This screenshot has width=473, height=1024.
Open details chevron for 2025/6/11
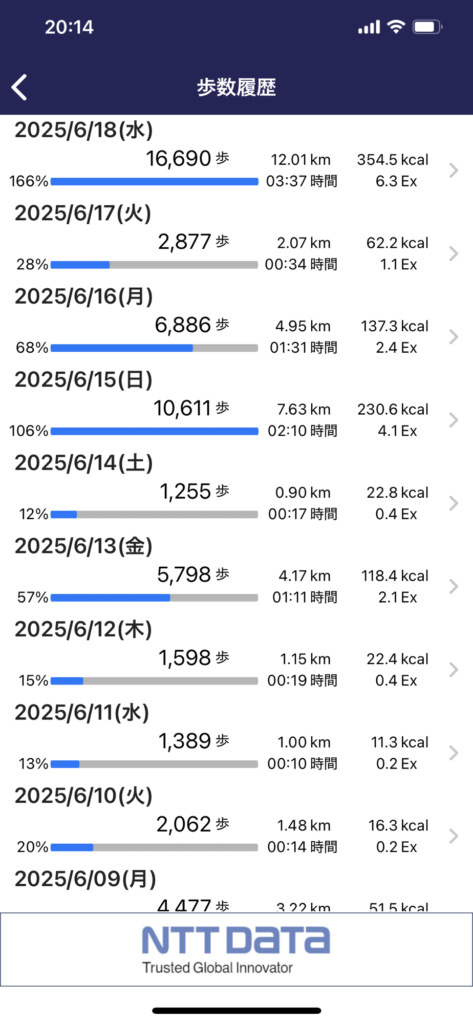[454, 753]
